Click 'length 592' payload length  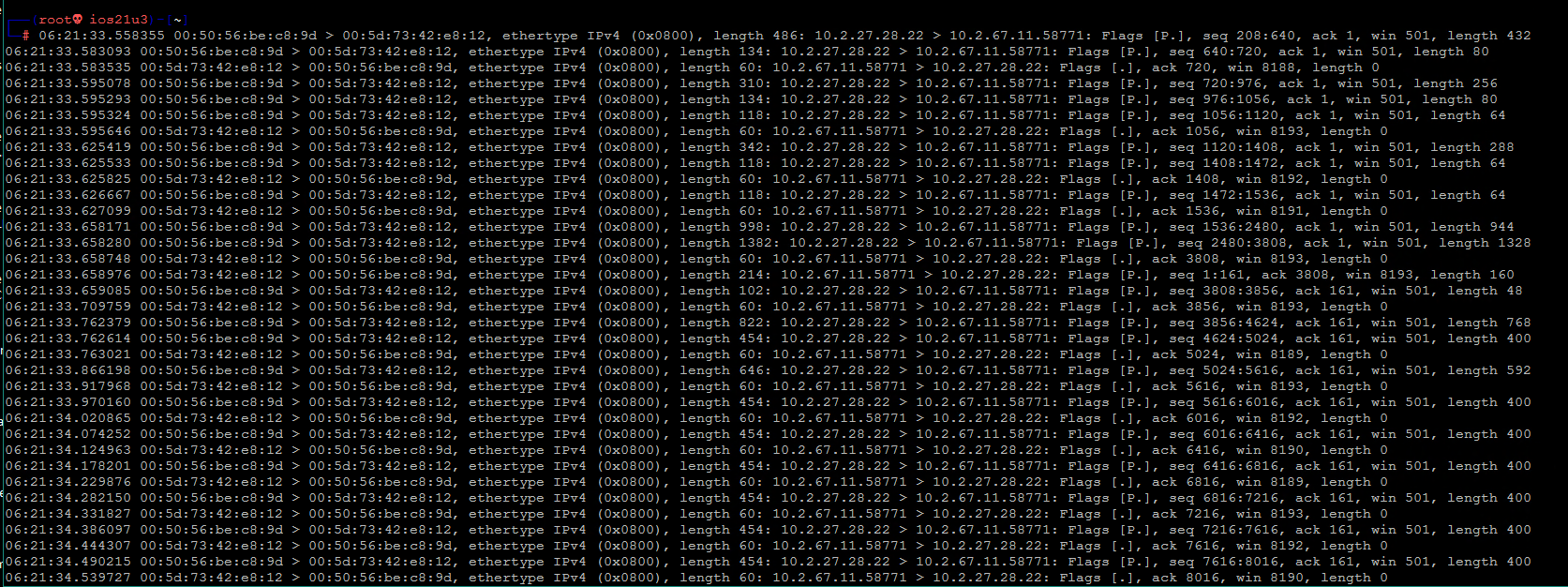point(1488,370)
